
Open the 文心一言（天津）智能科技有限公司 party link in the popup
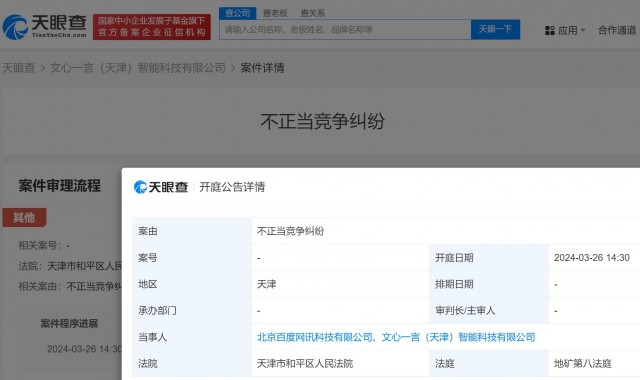458,337
